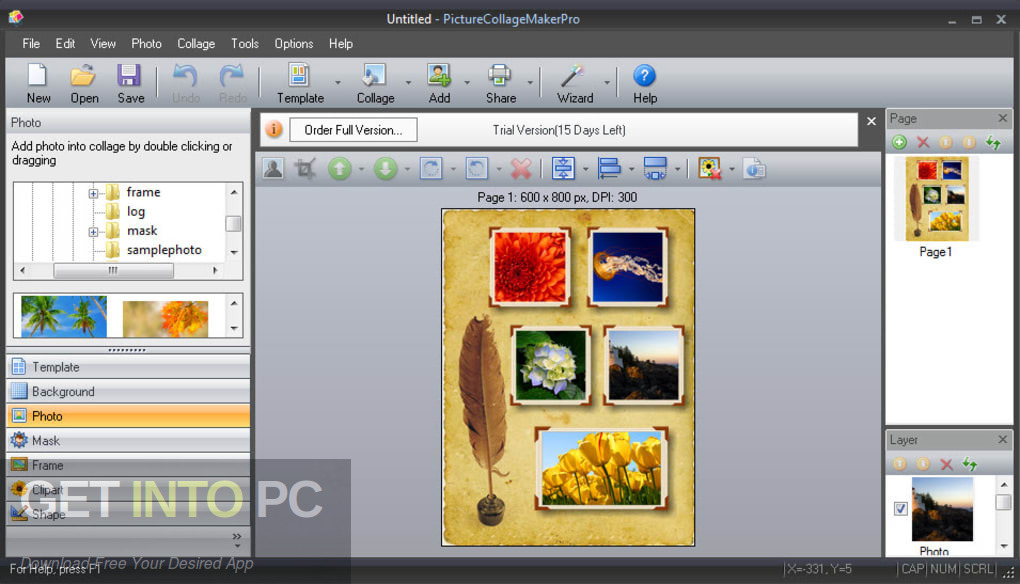Toggle visibility of the Photo layer checkbox
This screenshot has width=1020, height=584.
[900, 508]
